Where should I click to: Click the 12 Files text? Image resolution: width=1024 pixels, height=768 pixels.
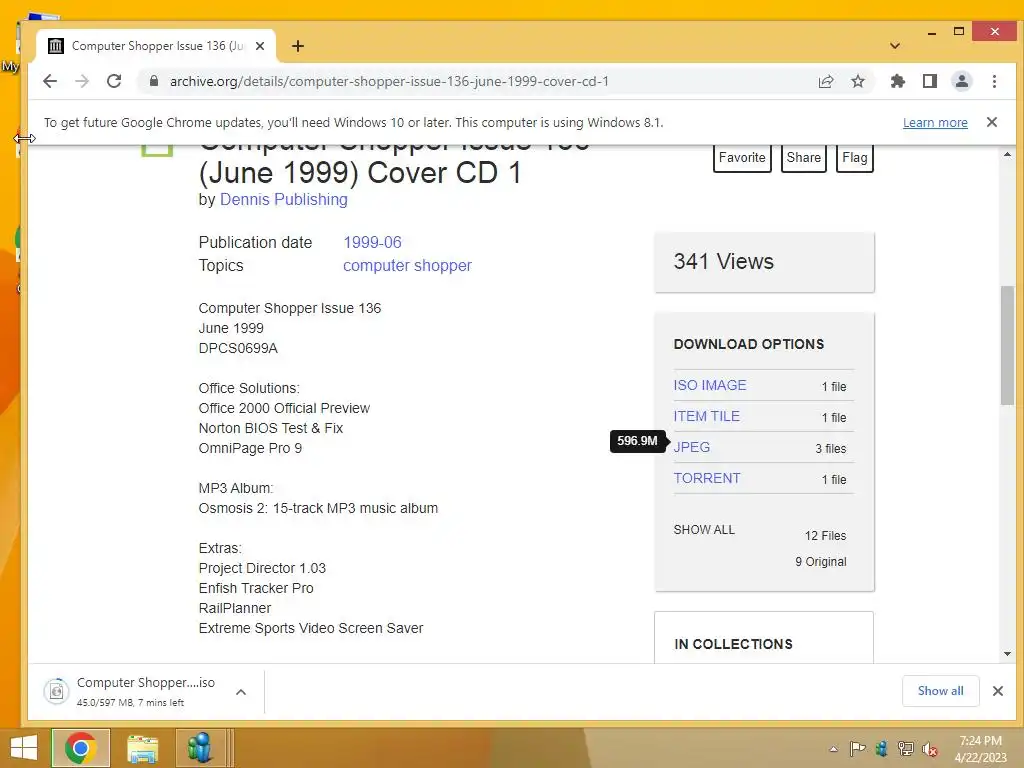[x=825, y=536]
